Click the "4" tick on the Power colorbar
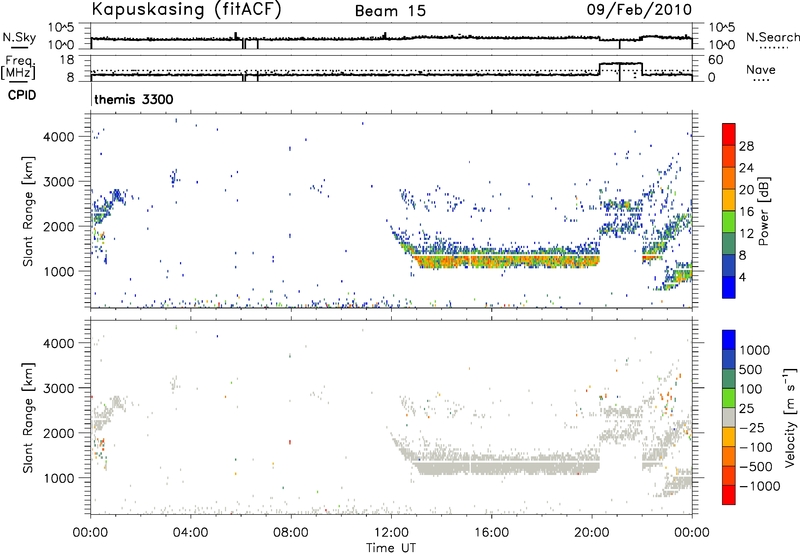The width and height of the screenshot is (800, 554). (x=743, y=278)
